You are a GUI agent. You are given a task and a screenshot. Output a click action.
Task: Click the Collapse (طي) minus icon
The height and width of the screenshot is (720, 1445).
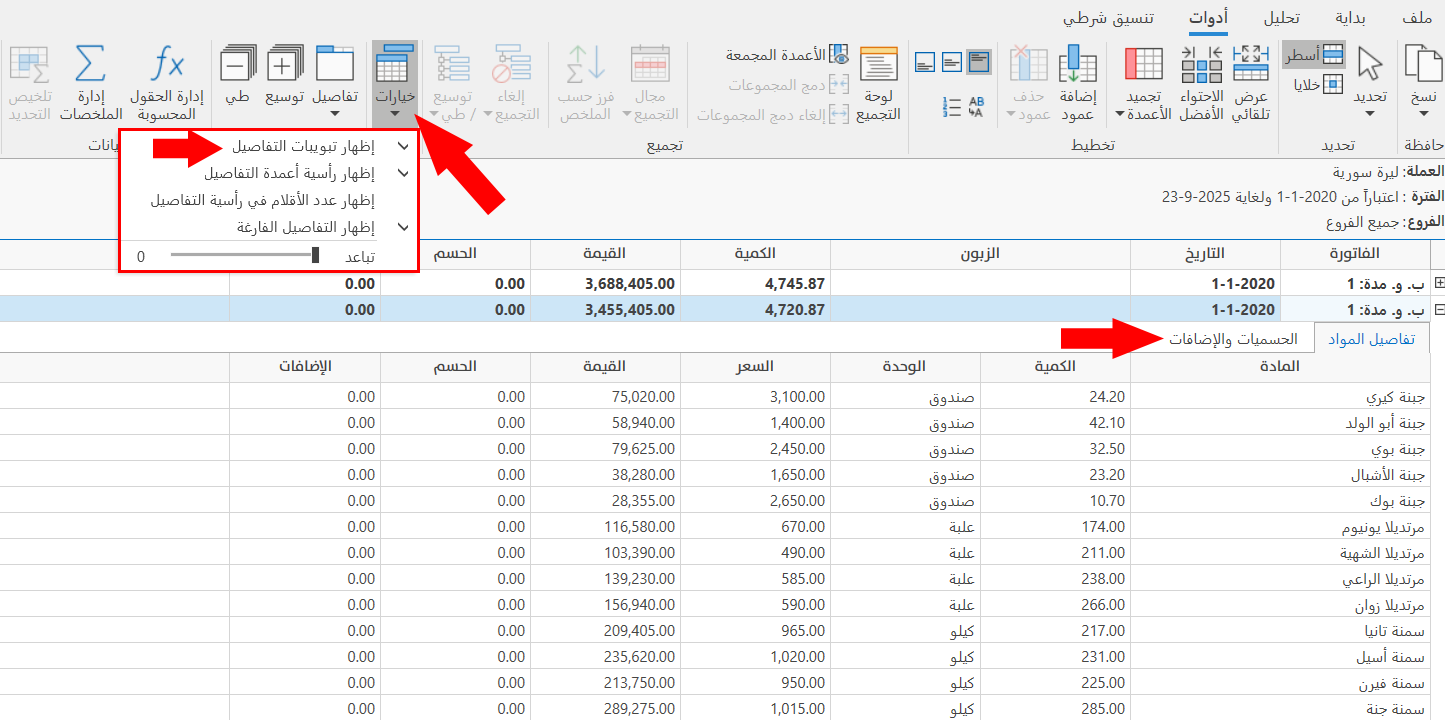point(237,64)
